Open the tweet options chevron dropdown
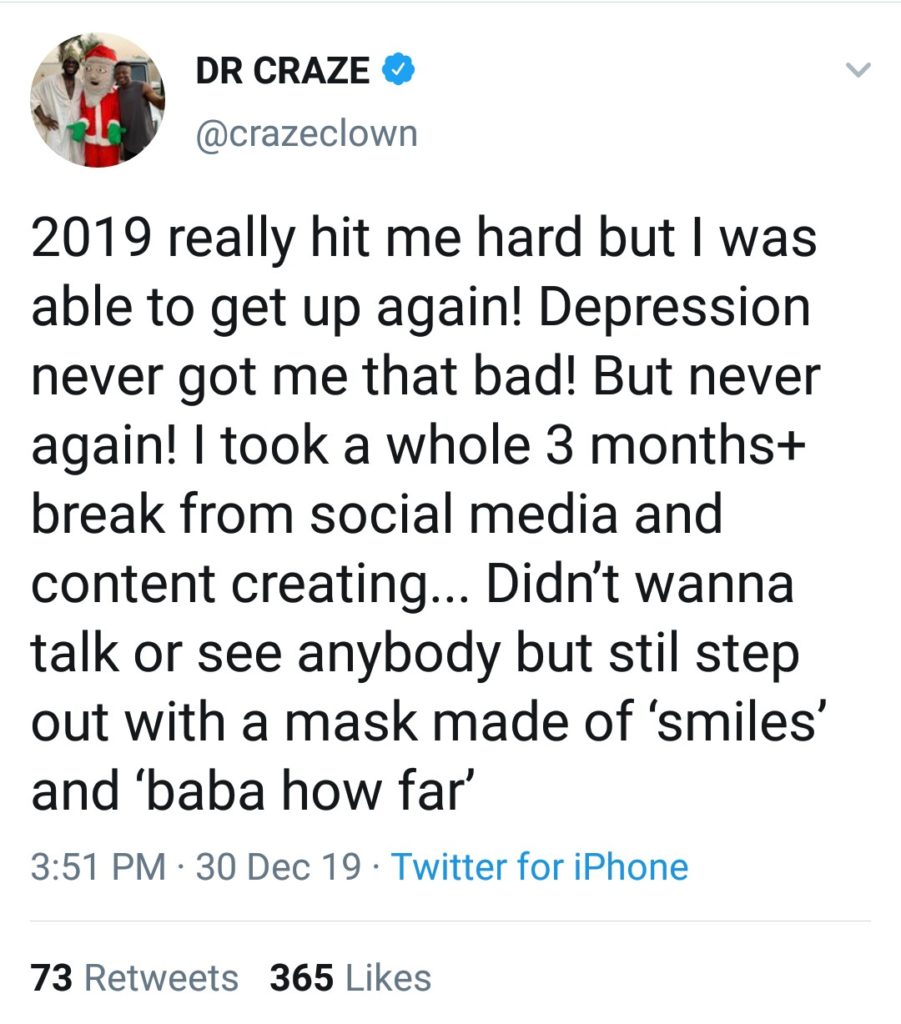Image resolution: width=901 pixels, height=1024 pixels. point(857,71)
